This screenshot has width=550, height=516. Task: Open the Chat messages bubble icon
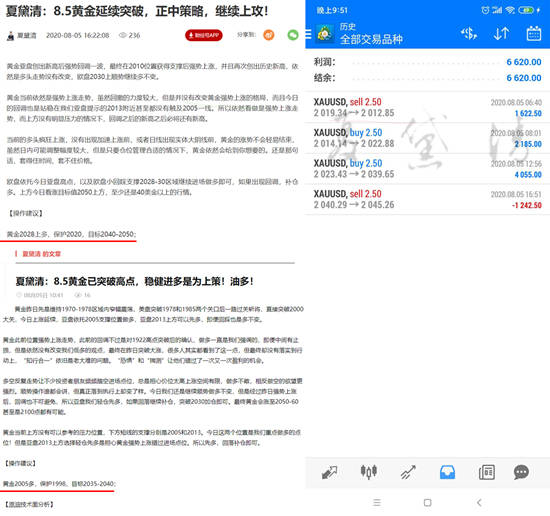coord(521,472)
